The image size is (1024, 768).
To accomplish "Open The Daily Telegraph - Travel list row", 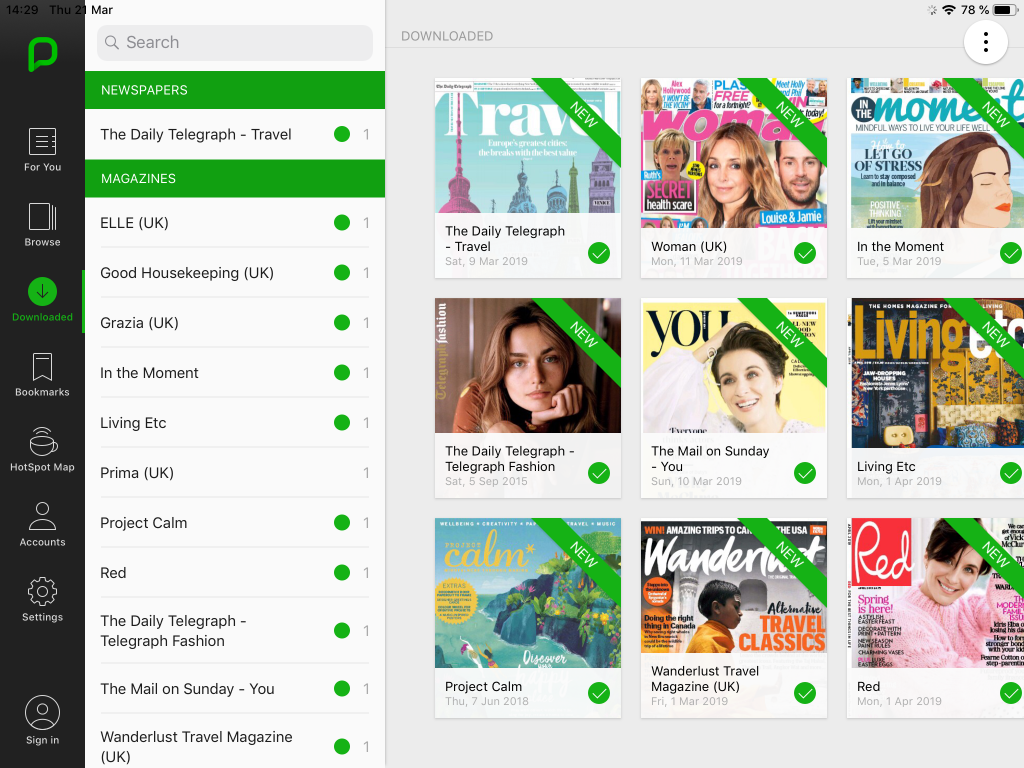I will 235,135.
